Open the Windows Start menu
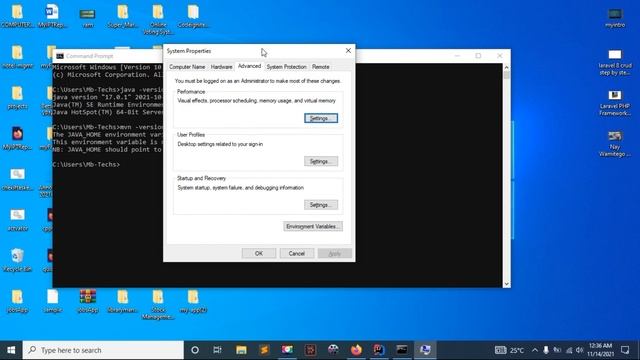 tap(11, 350)
